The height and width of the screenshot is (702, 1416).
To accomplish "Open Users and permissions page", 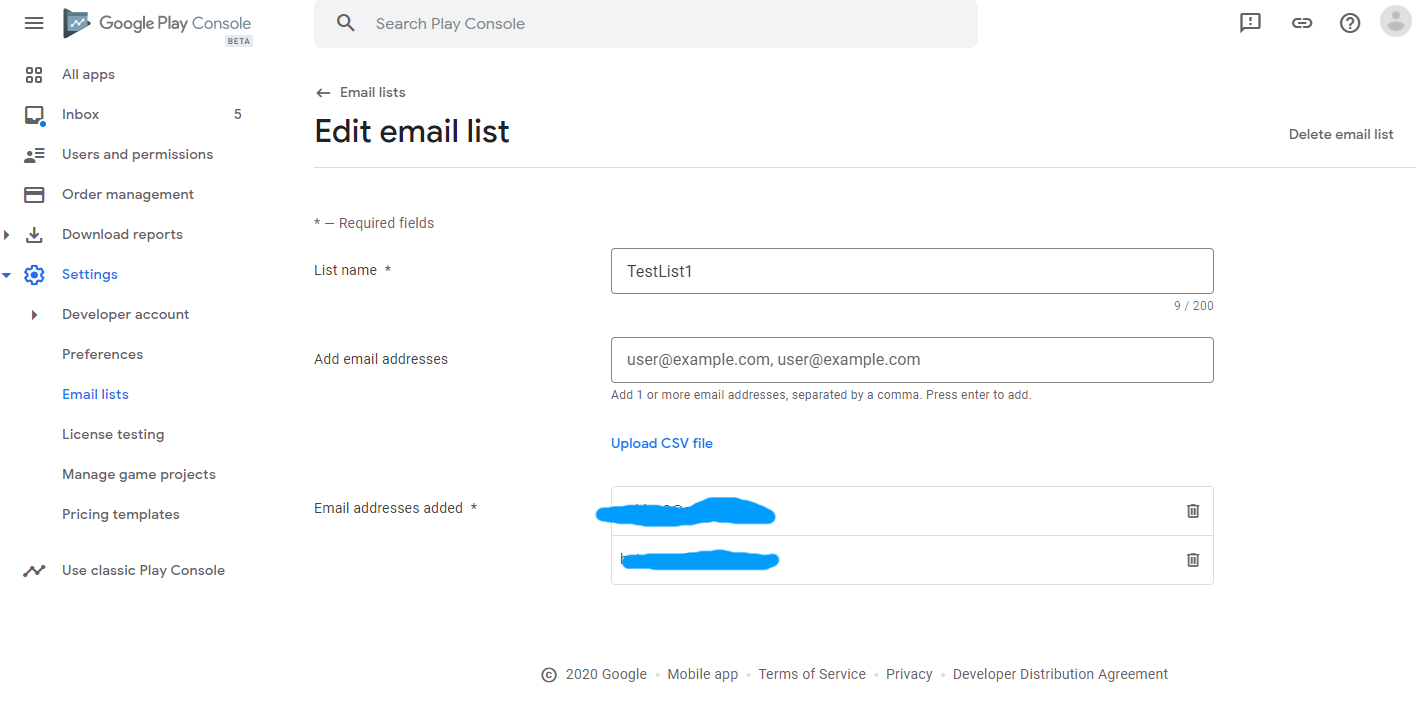I will click(137, 155).
